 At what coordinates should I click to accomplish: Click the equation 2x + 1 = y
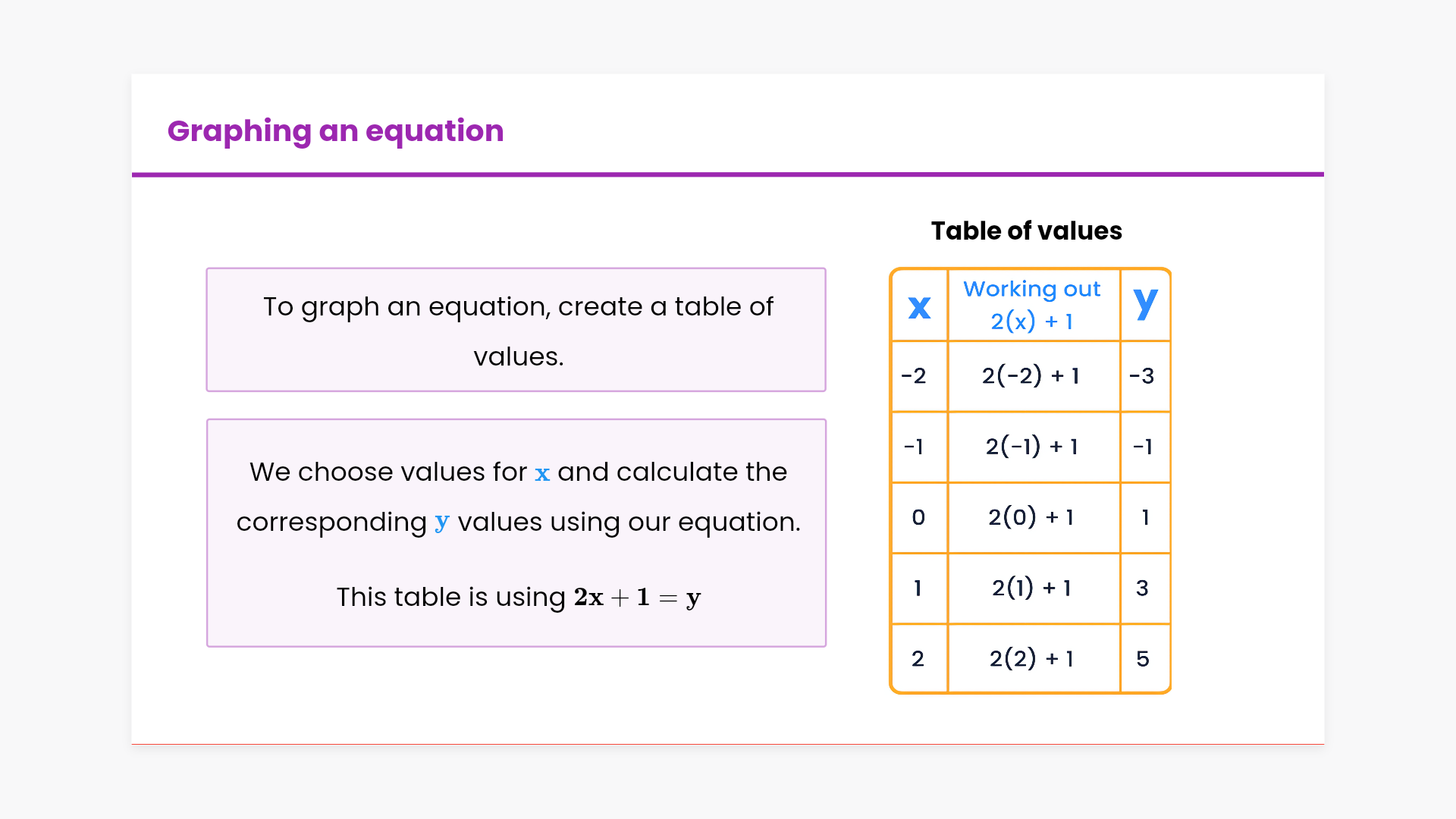point(637,598)
